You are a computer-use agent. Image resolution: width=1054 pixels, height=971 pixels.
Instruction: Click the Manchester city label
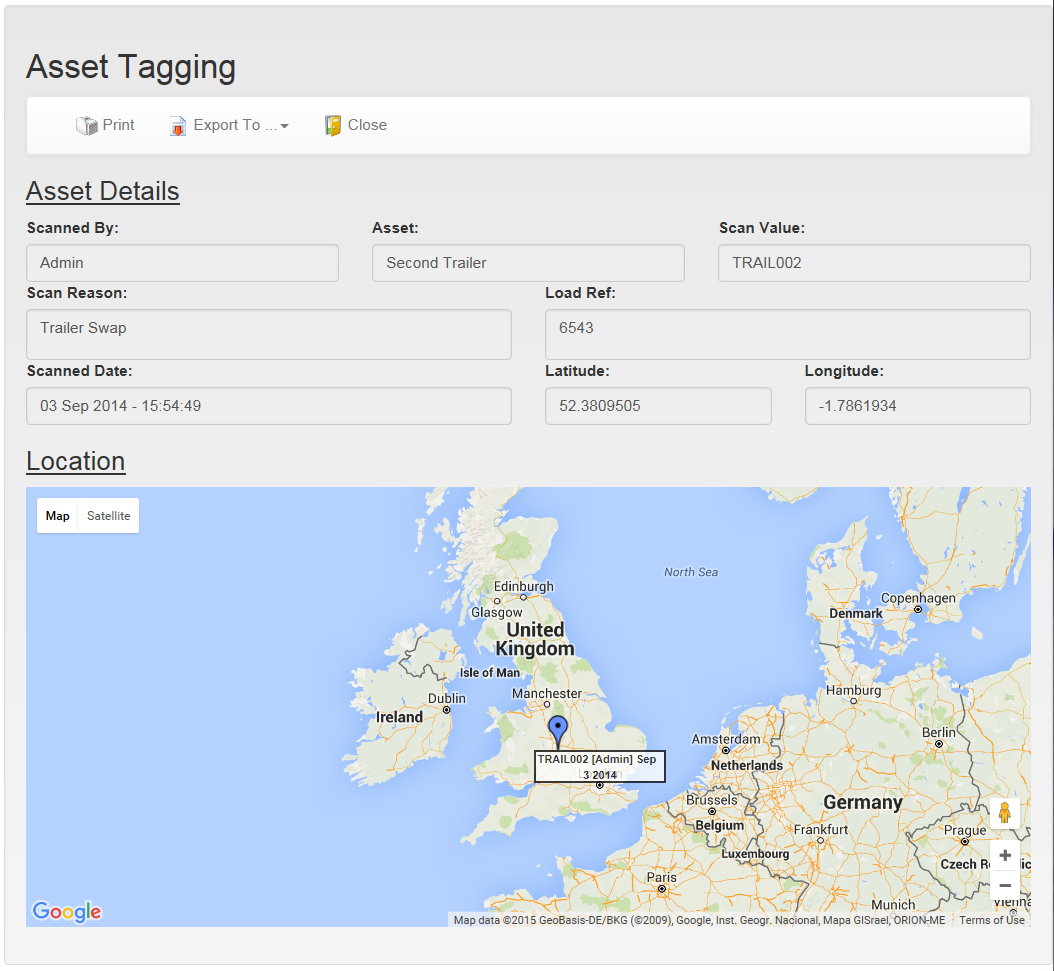coord(547,693)
